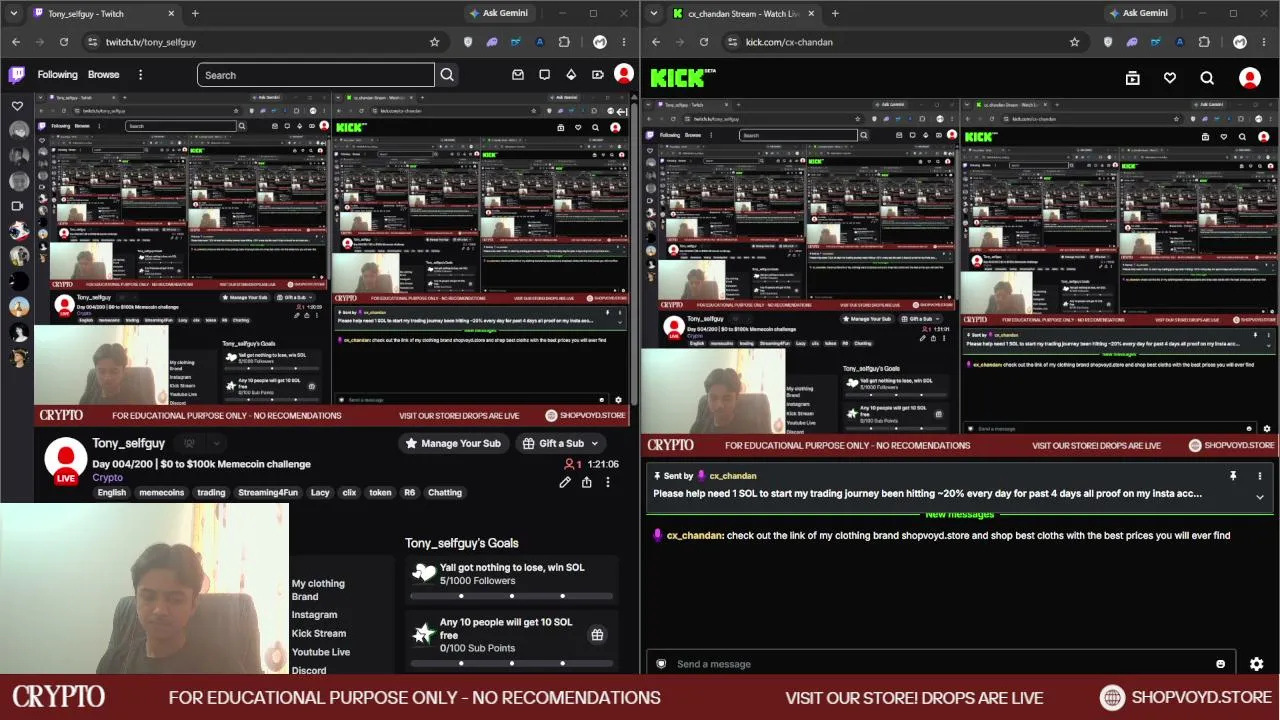The height and width of the screenshot is (720, 1280).
Task: Open Kick chat settings gear
Action: pos(1257,664)
